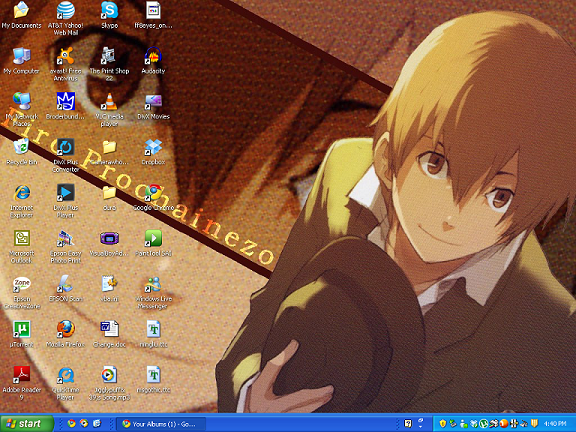Select the mingliu.ttc font file
This screenshot has height=432, width=576.
153,329
